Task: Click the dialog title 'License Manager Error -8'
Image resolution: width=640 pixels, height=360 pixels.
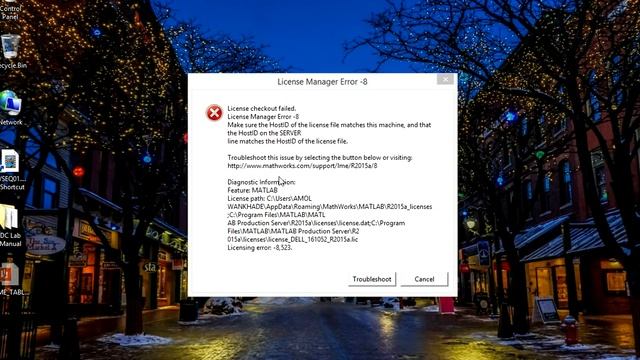Action: pos(322,82)
